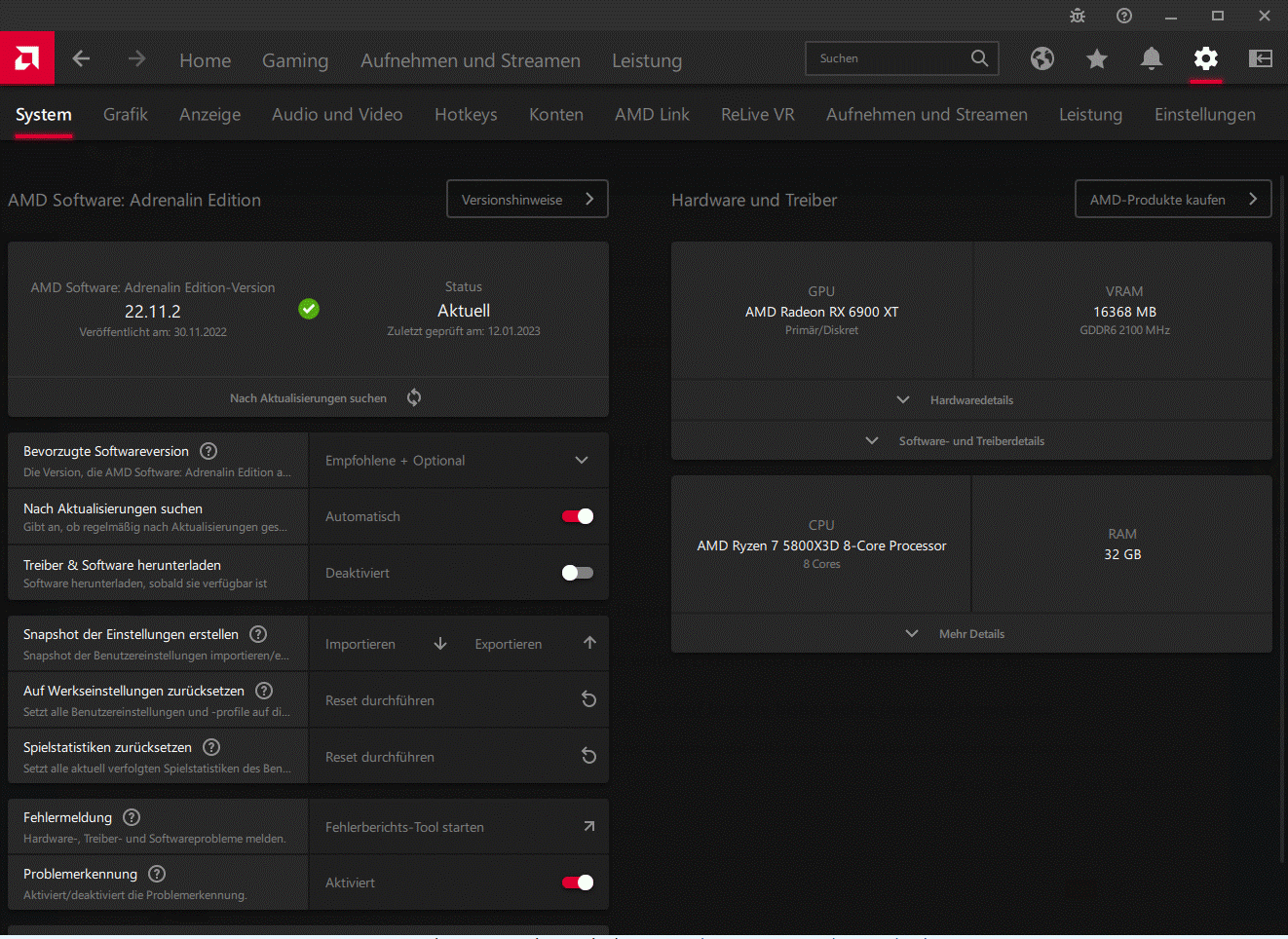Expand Hardwaredetails section
1288x939 pixels.
tap(971, 400)
